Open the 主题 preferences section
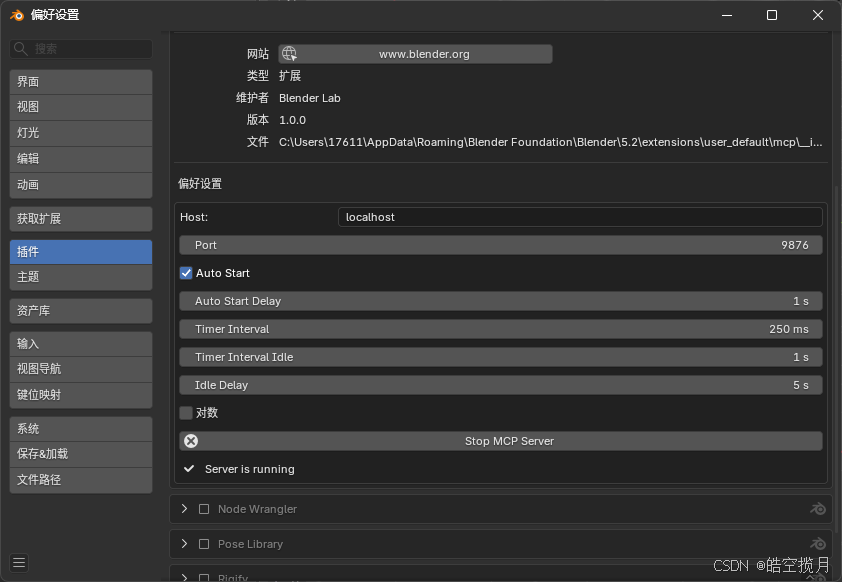Viewport: 842px width, 582px height. pos(81,277)
